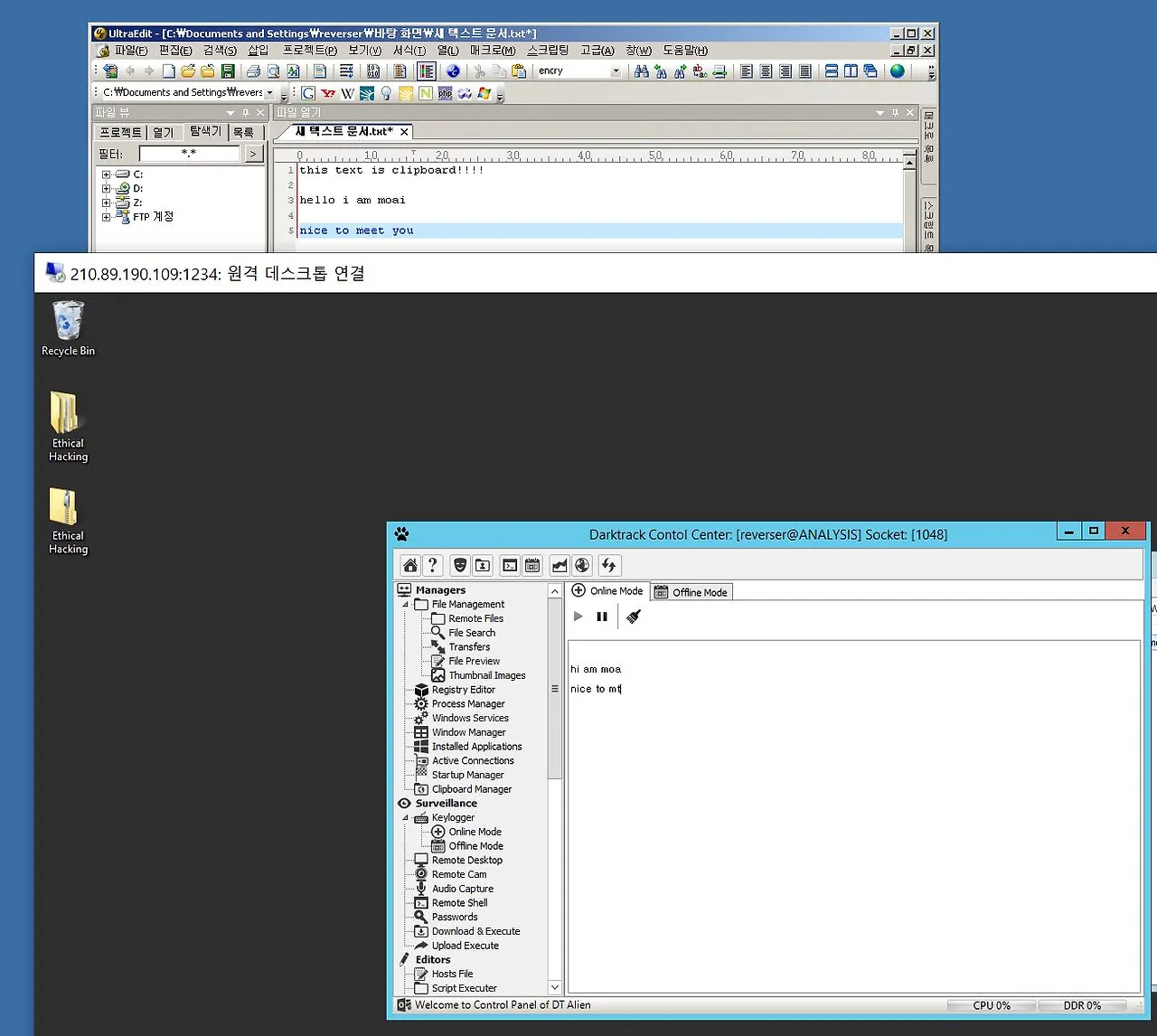Click the filter input field in UltraEdit
This screenshot has width=1157, height=1036.
point(189,154)
